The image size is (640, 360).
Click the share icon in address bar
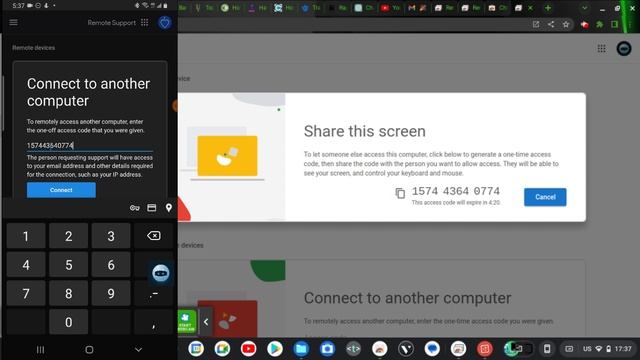tap(551, 24)
